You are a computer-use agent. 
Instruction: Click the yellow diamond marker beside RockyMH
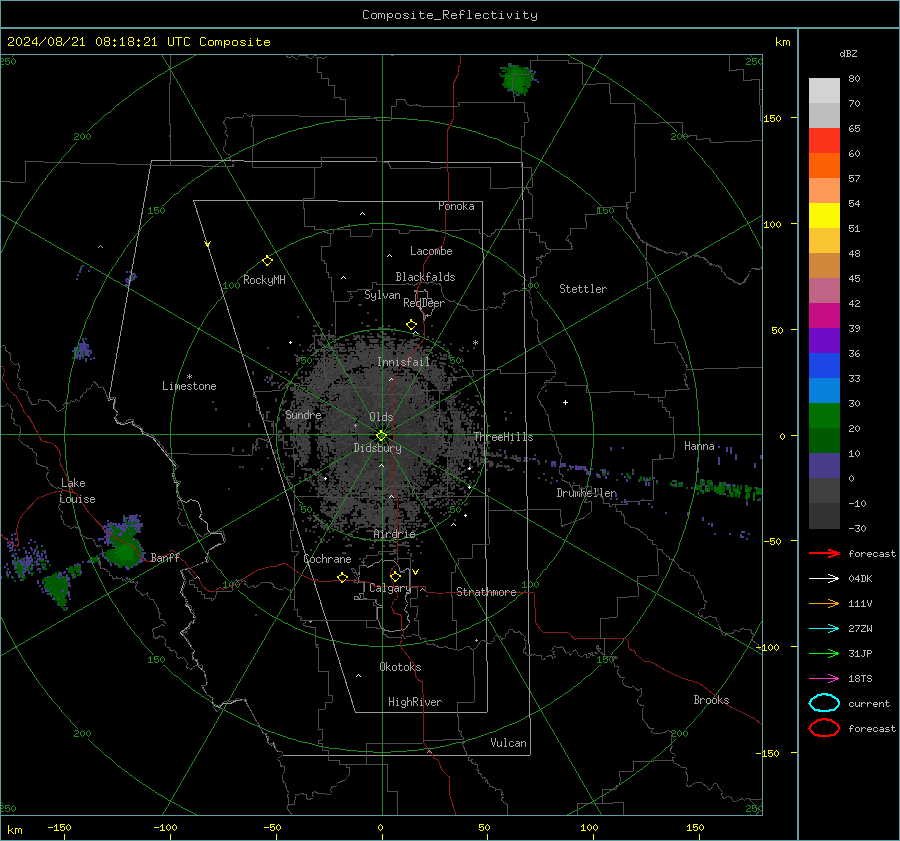pyautogui.click(x=267, y=261)
